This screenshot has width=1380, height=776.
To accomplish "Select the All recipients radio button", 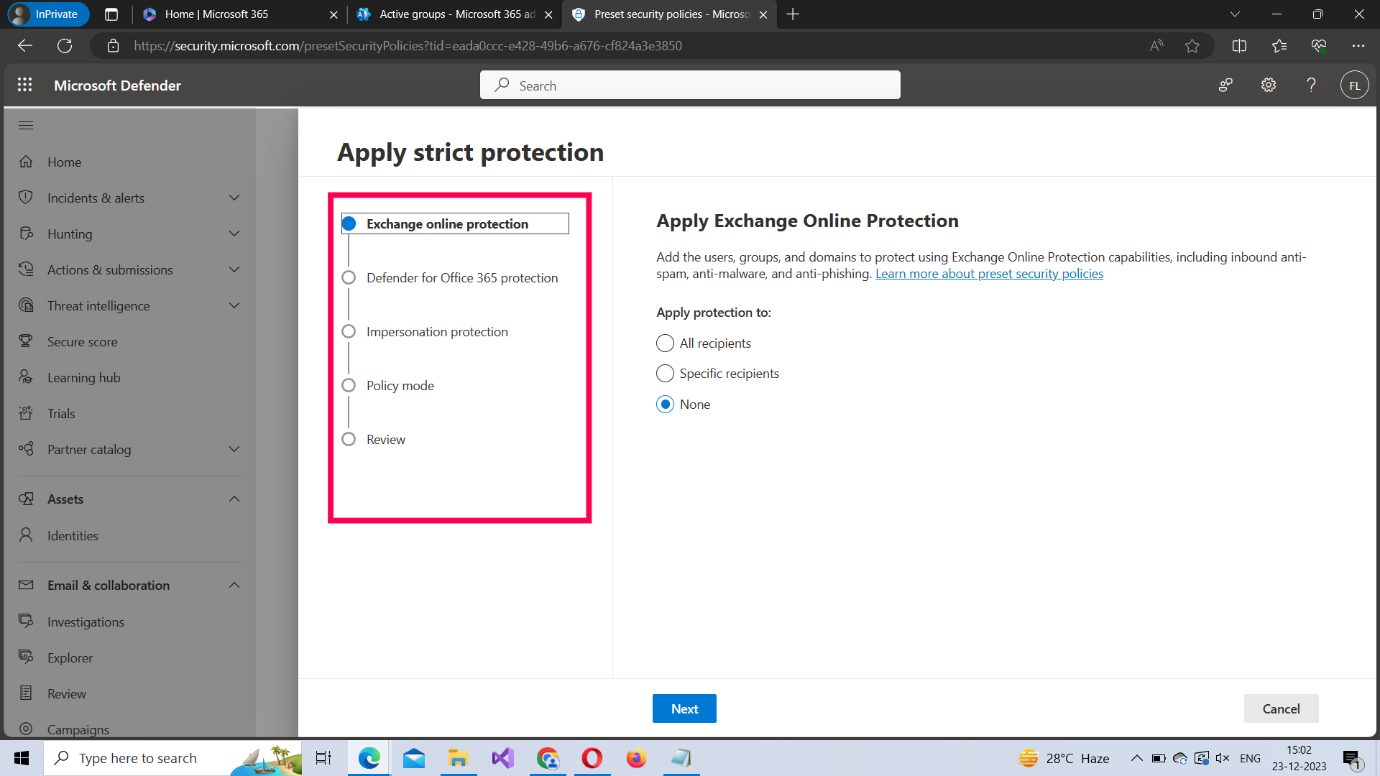I will pos(665,343).
